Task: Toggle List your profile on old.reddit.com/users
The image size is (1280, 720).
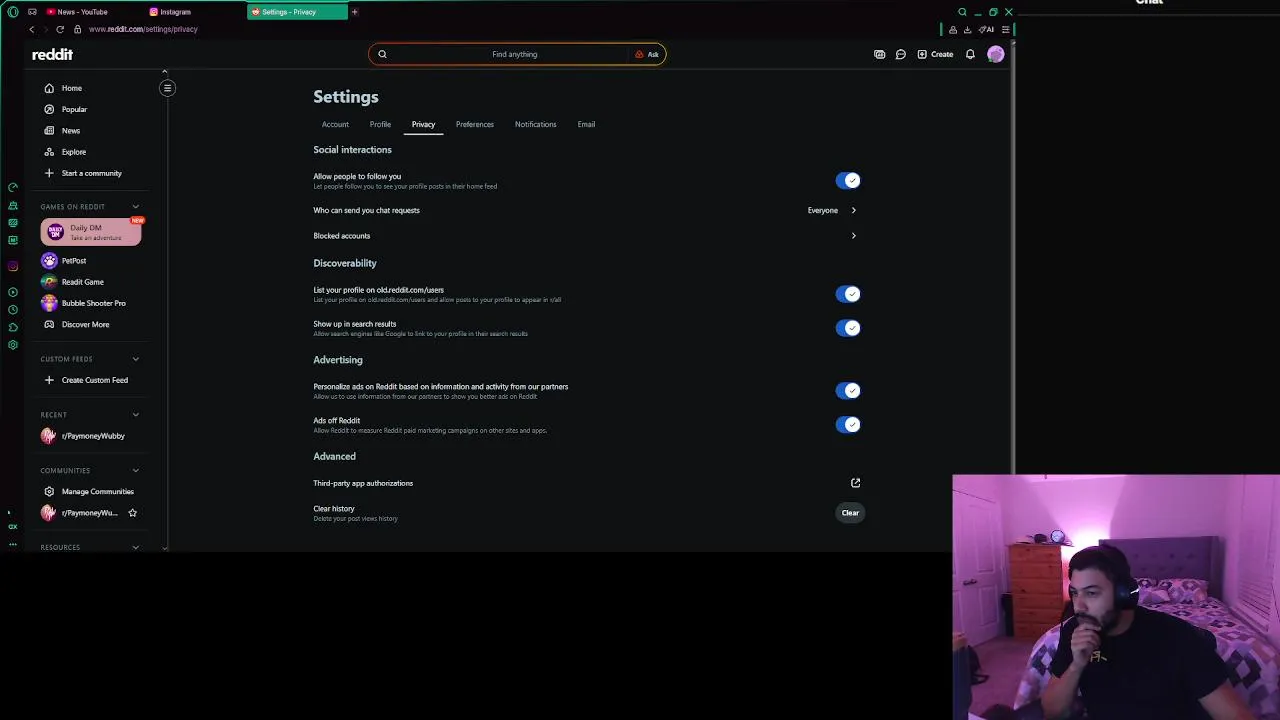Action: click(x=848, y=294)
